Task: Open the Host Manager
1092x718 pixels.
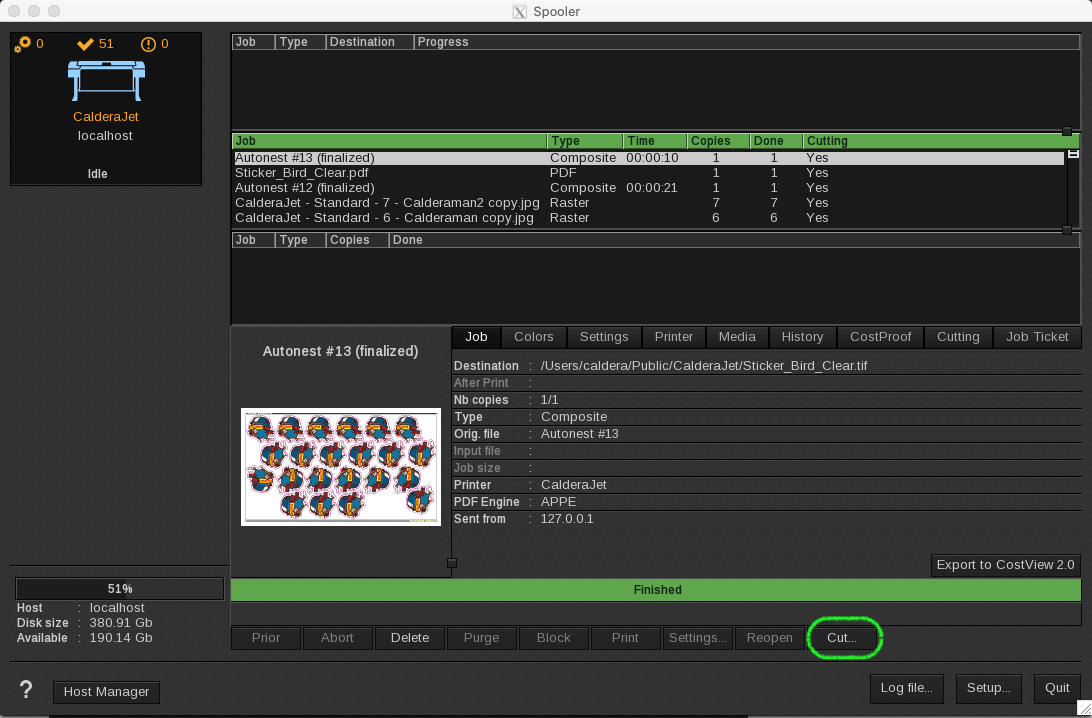Action: [105, 691]
